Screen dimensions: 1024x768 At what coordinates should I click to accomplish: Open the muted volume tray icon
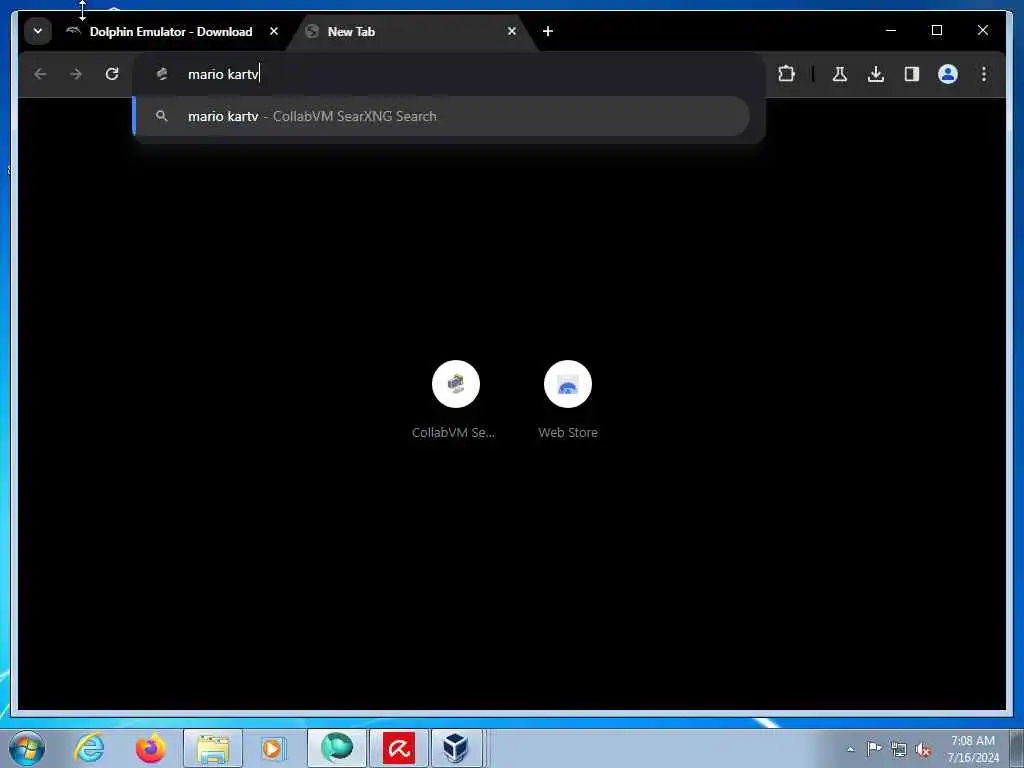[923, 750]
